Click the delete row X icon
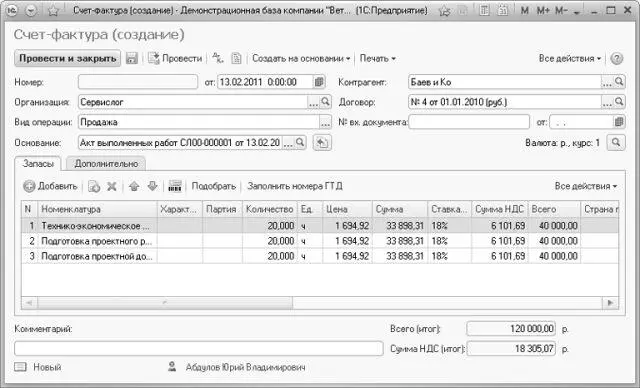Image resolution: width=640 pixels, height=388 pixels. (112, 186)
